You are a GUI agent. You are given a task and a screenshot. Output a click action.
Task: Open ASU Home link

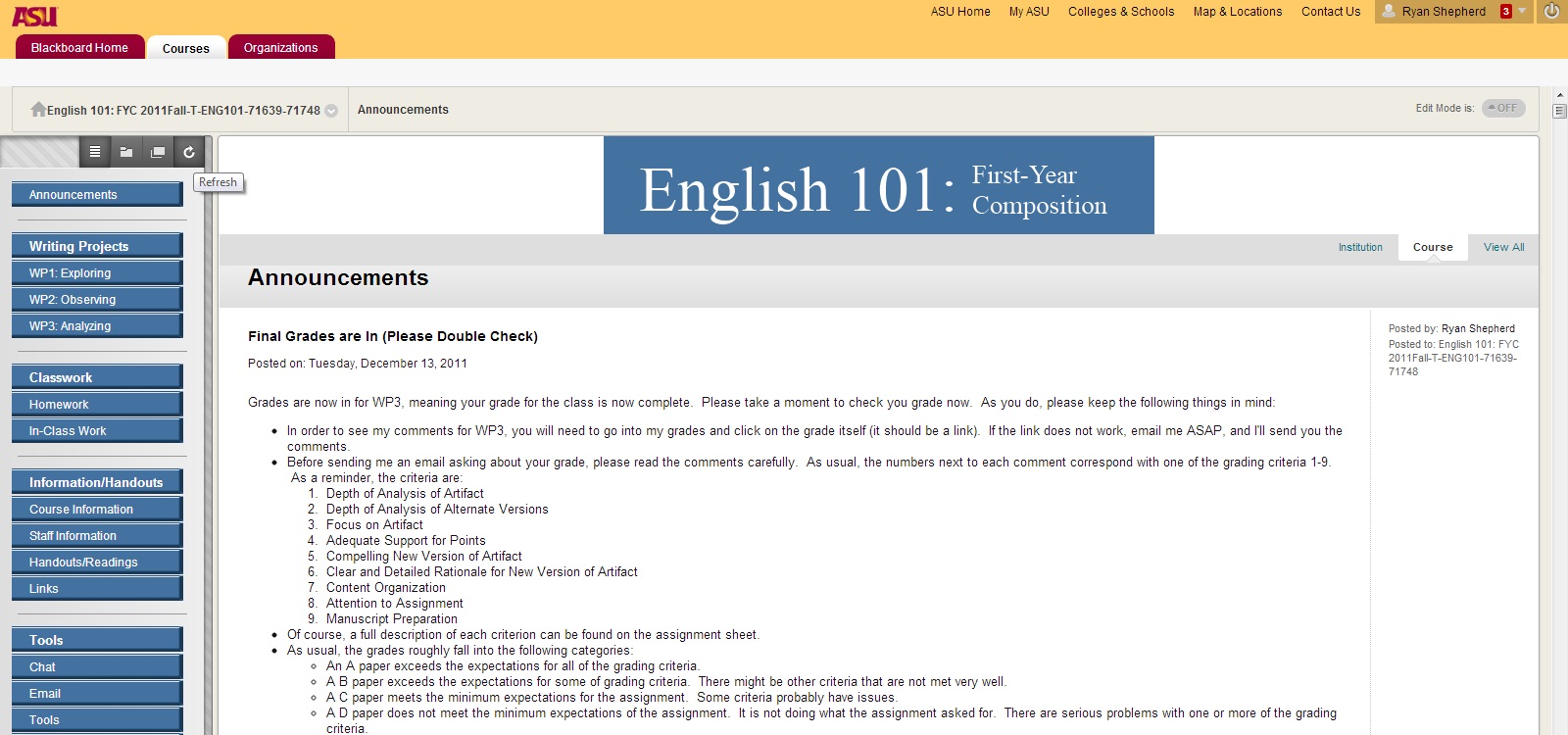[x=960, y=12]
